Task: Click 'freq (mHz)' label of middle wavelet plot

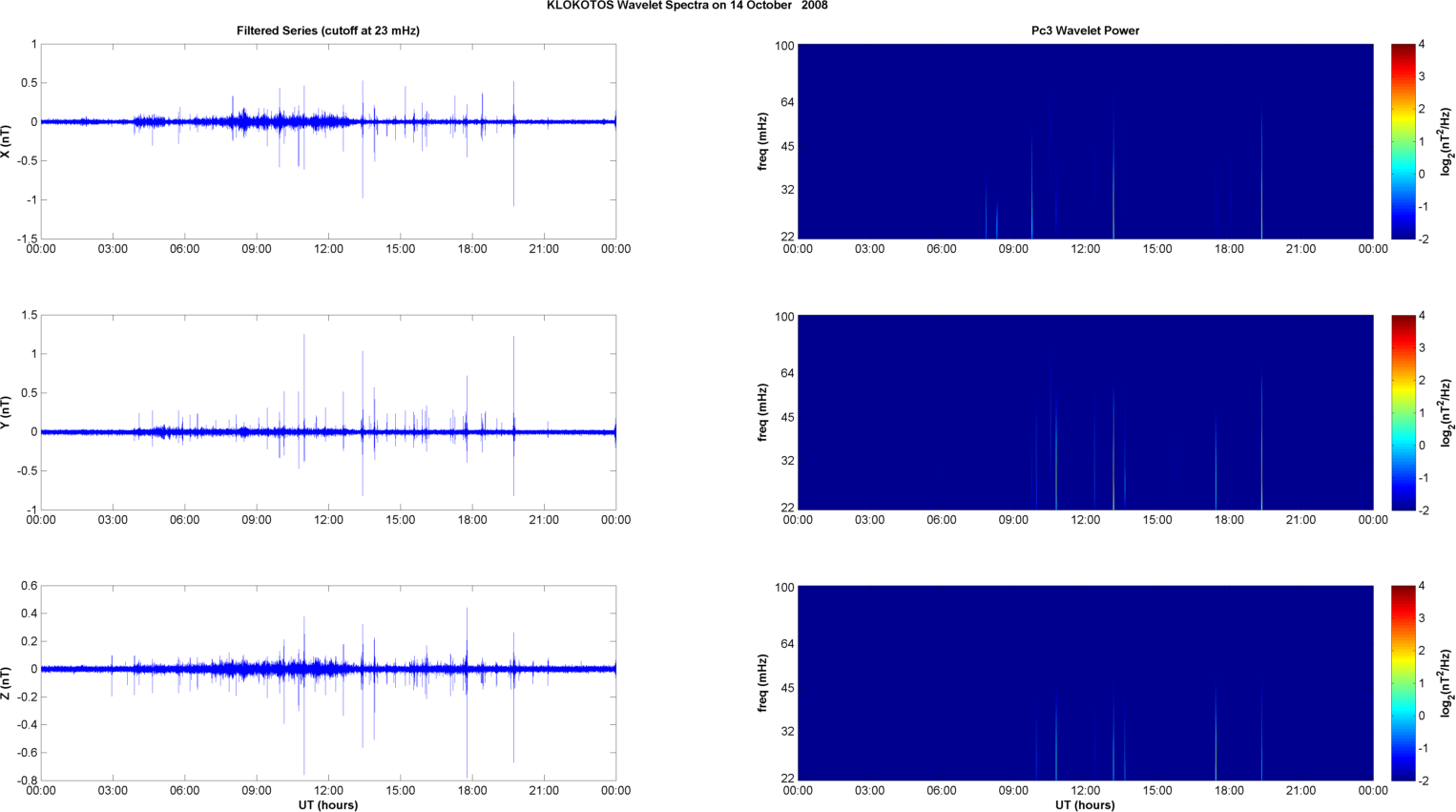Action: coord(762,412)
